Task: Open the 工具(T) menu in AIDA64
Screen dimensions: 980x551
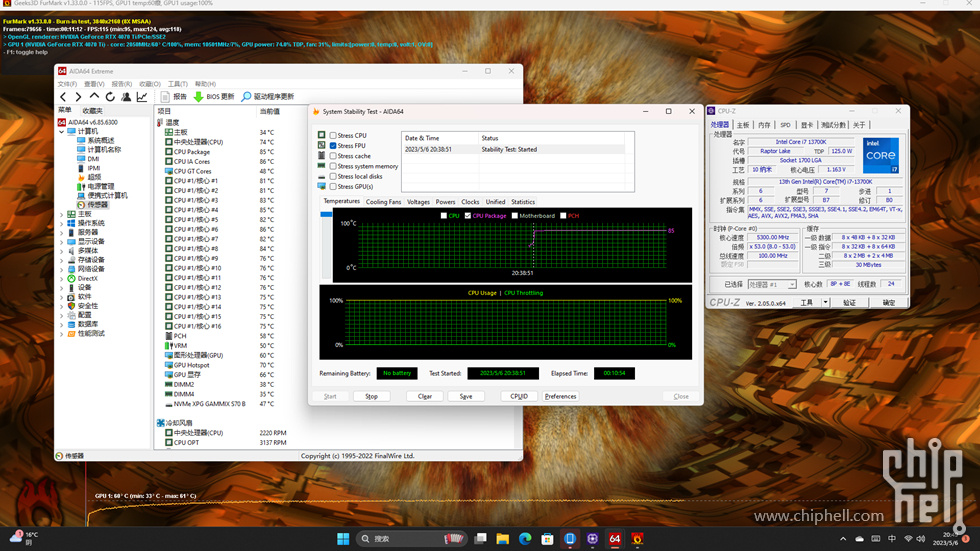Action: pos(178,84)
